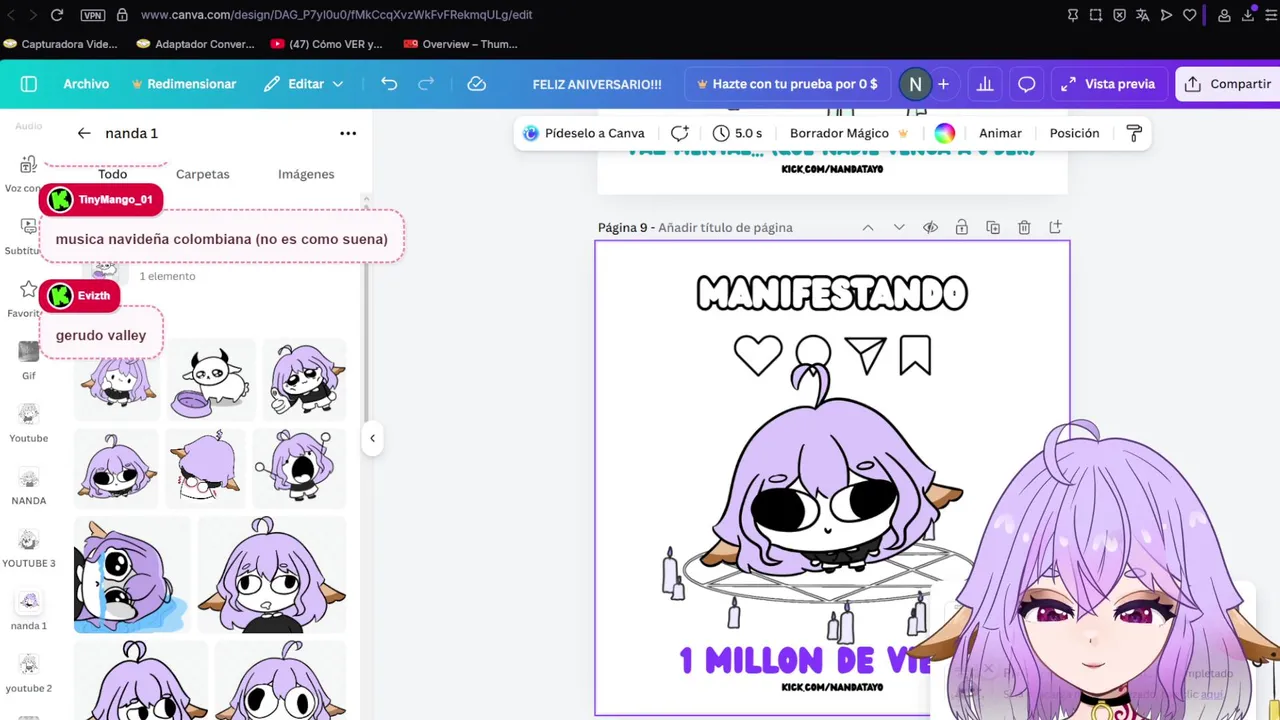
Task: Select the MANIFESTANDO heading on the canvas
Action: pyautogui.click(x=832, y=294)
